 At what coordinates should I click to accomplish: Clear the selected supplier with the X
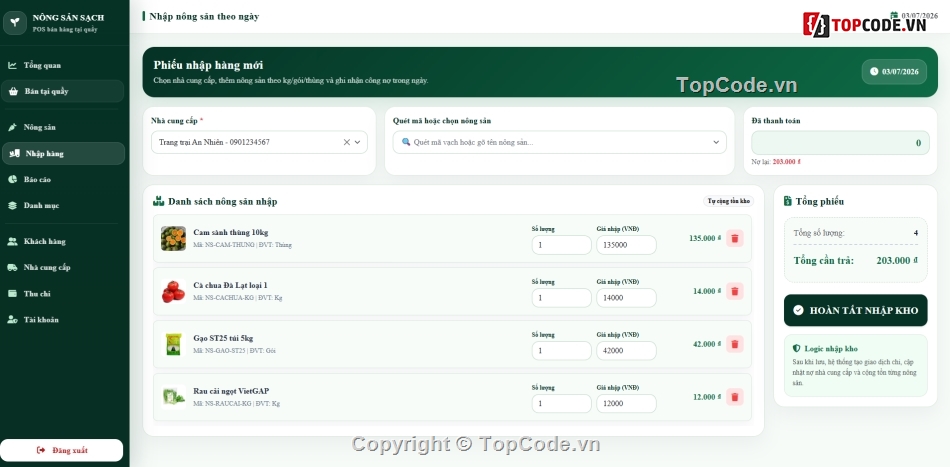pyautogui.click(x=347, y=142)
